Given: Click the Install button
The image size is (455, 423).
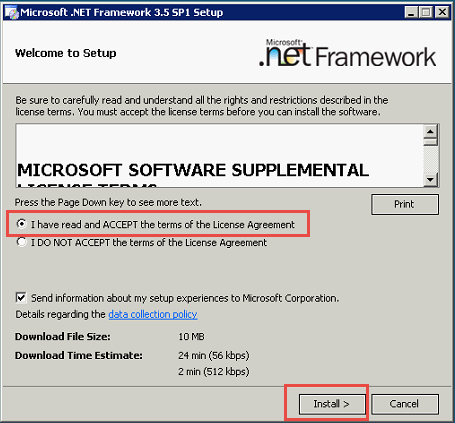Looking at the screenshot, I should coord(332,404).
